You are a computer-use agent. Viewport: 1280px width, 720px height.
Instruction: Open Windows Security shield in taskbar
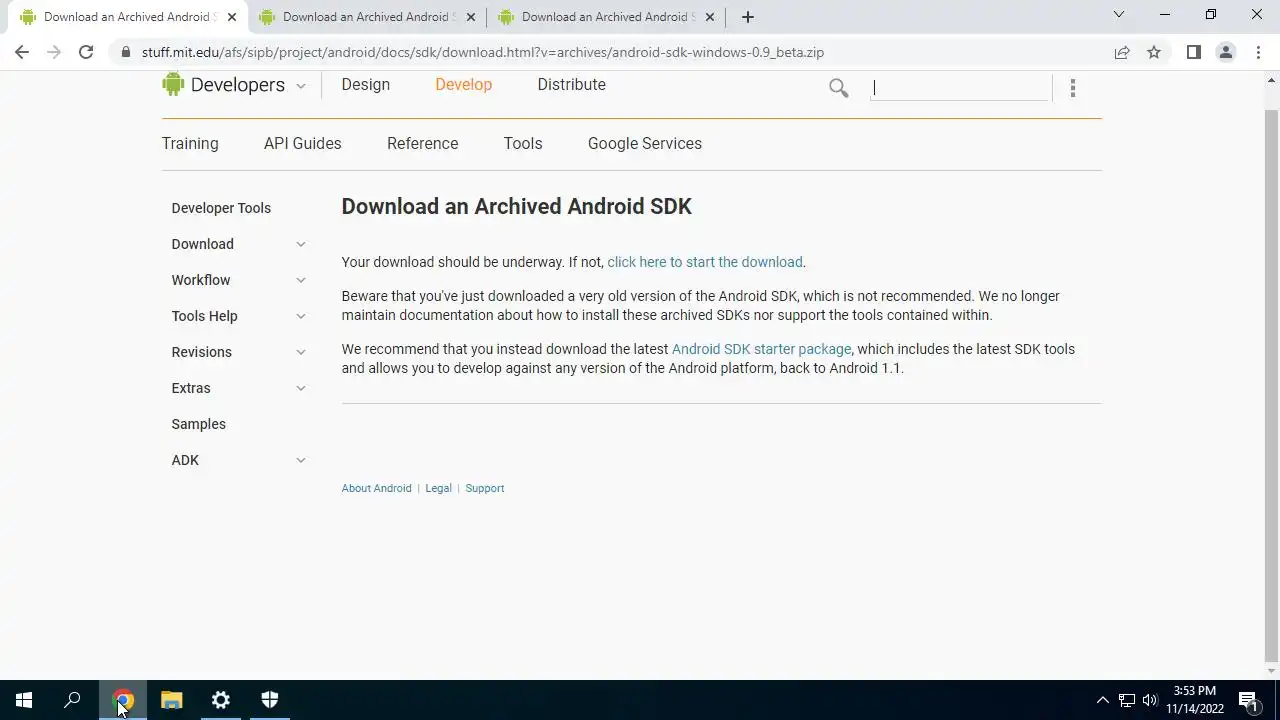tap(270, 700)
